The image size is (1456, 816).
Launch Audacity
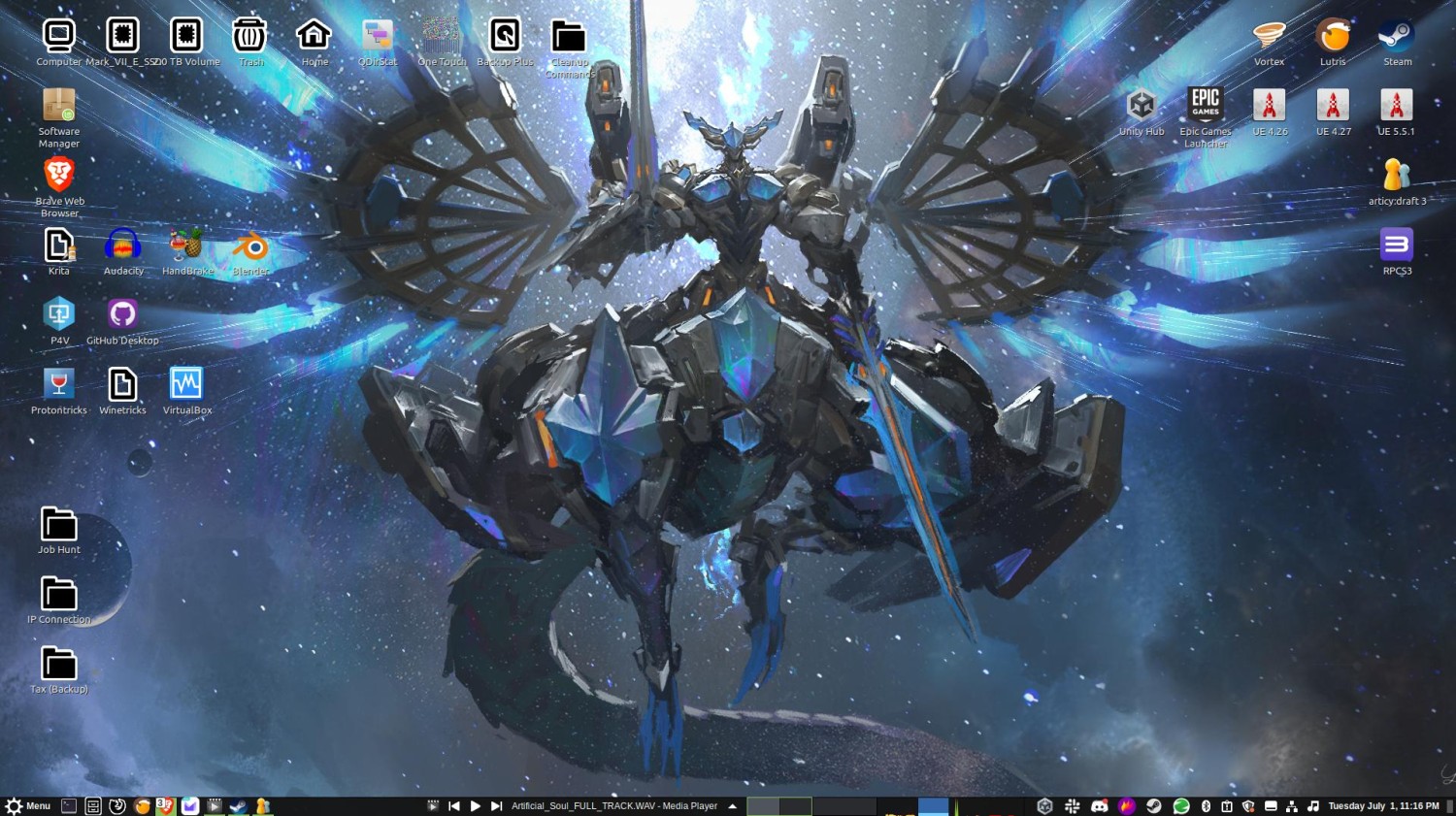[x=123, y=251]
